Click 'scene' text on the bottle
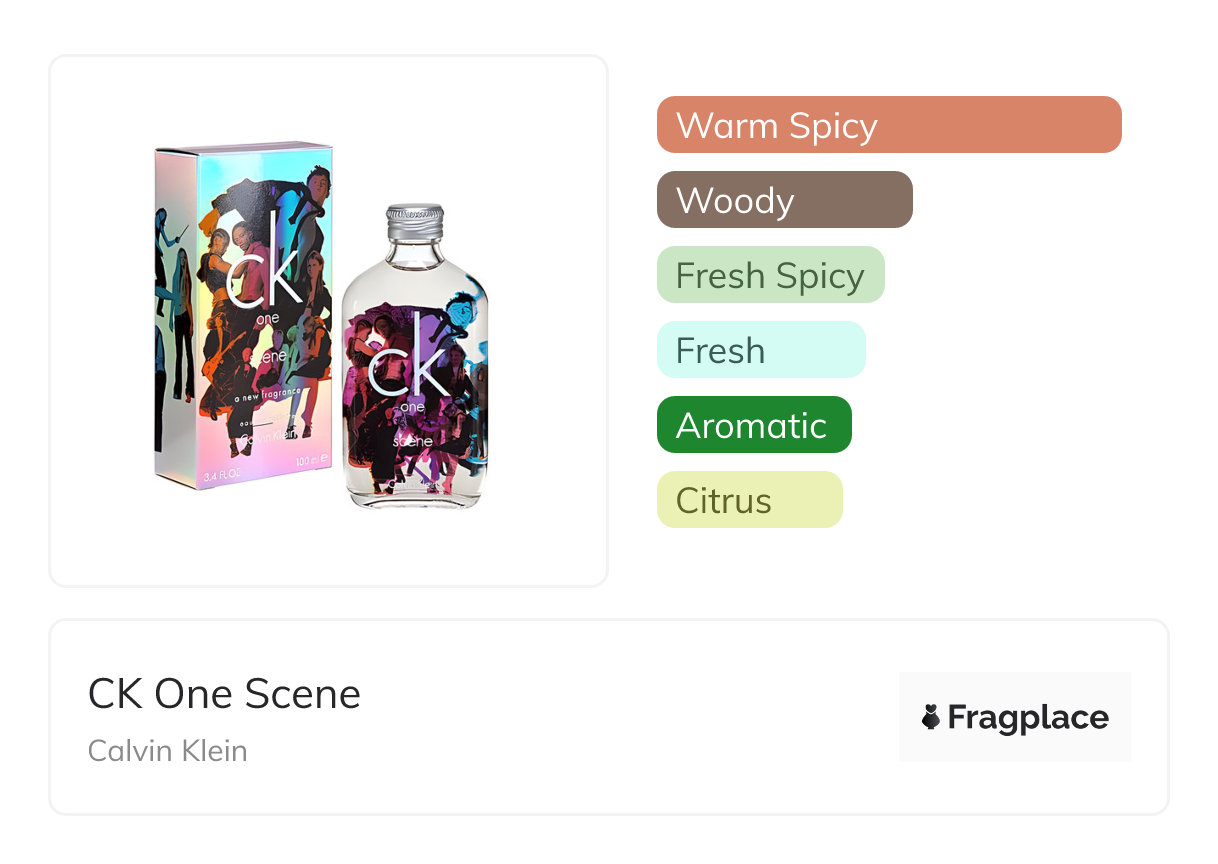 pyautogui.click(x=412, y=441)
